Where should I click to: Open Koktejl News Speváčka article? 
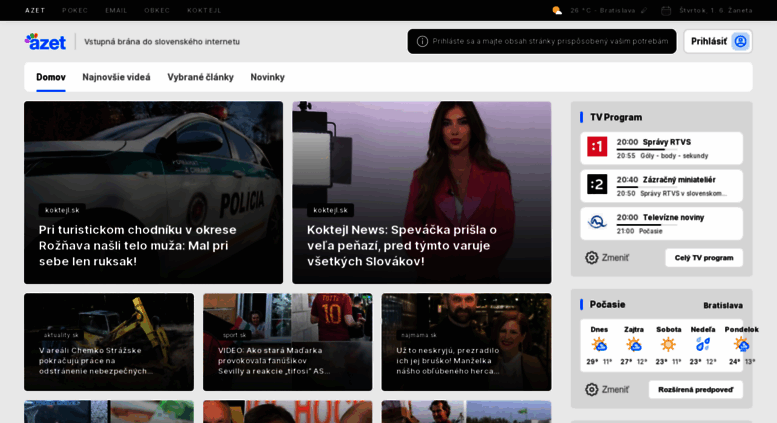[x=422, y=193]
